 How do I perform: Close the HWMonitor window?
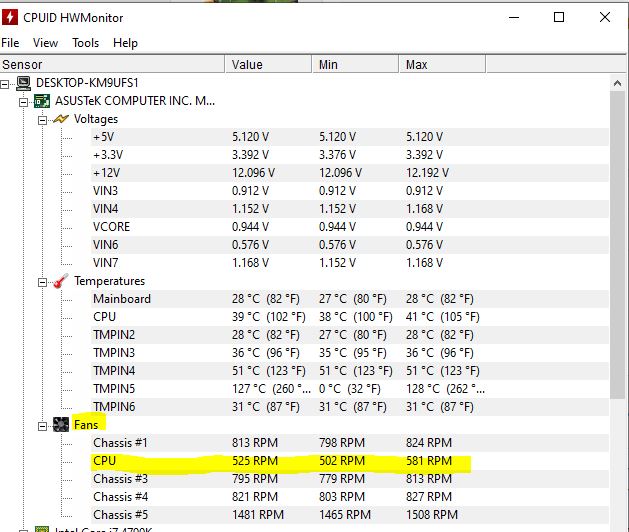tap(605, 17)
